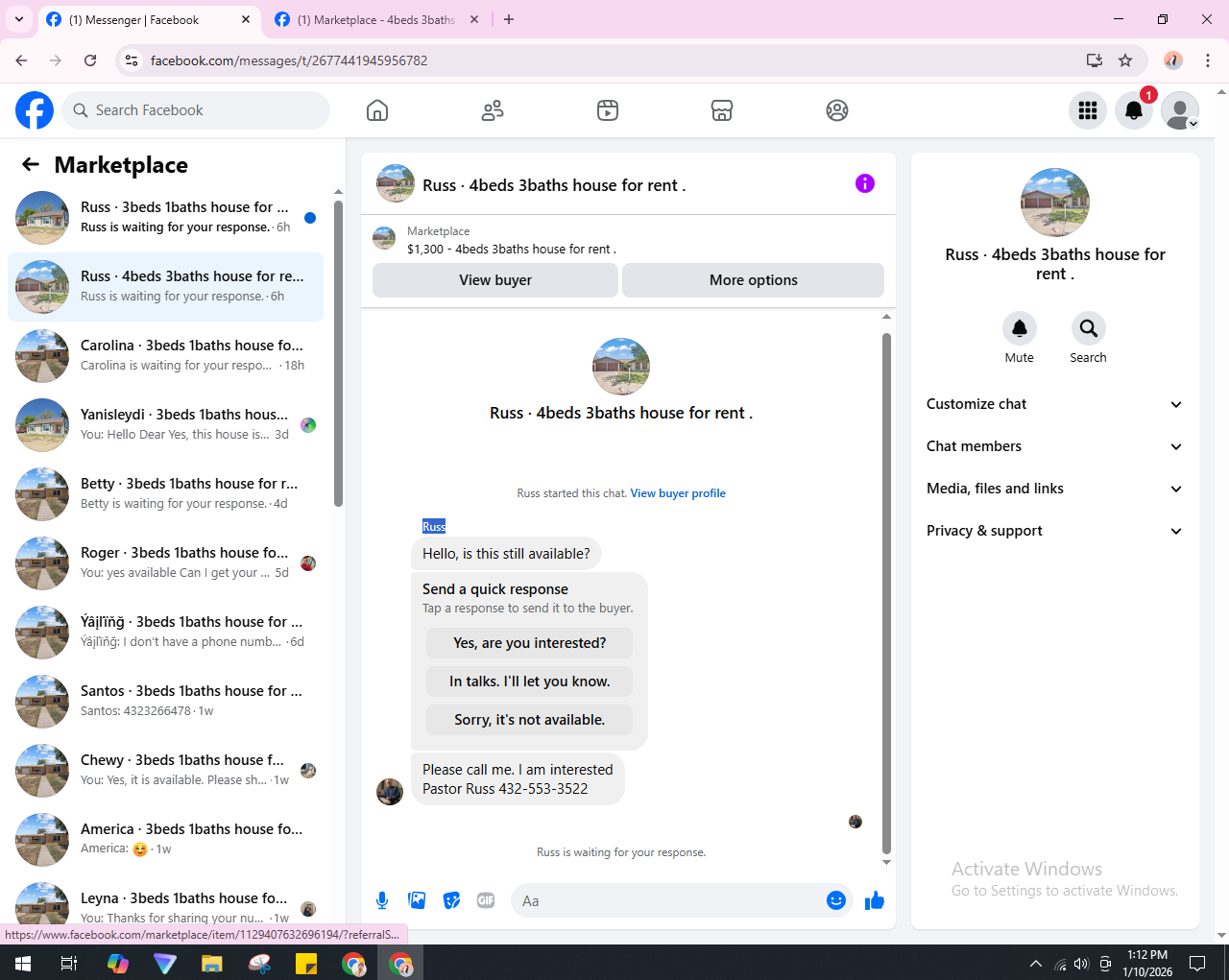Viewport: 1229px width, 980px height.
Task: Send a thumbs-up like
Action: coord(875,900)
